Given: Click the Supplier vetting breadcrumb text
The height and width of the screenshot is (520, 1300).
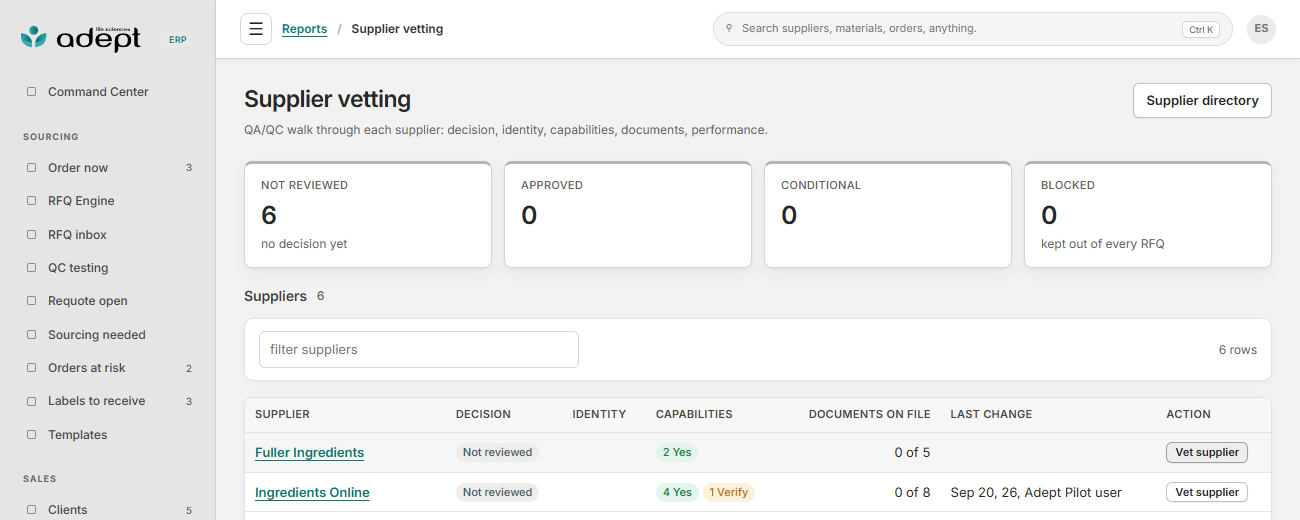Looking at the screenshot, I should click(x=397, y=29).
